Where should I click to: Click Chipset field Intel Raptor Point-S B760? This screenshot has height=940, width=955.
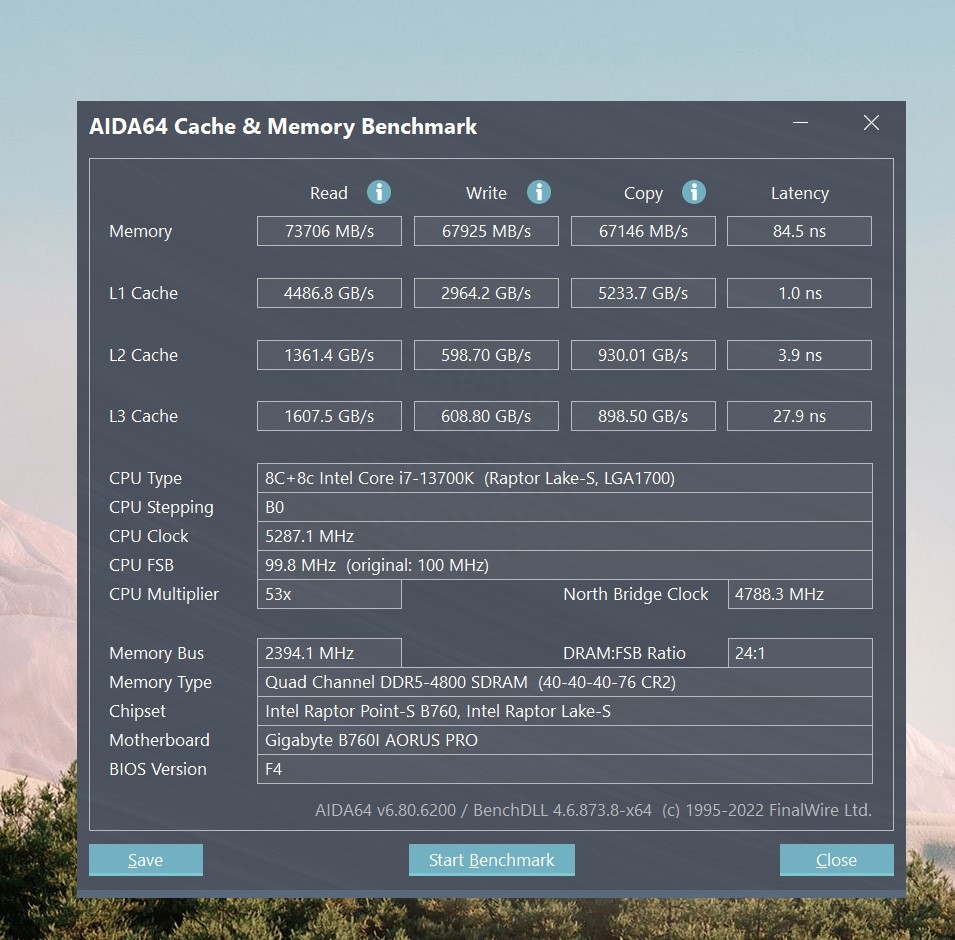tap(565, 711)
